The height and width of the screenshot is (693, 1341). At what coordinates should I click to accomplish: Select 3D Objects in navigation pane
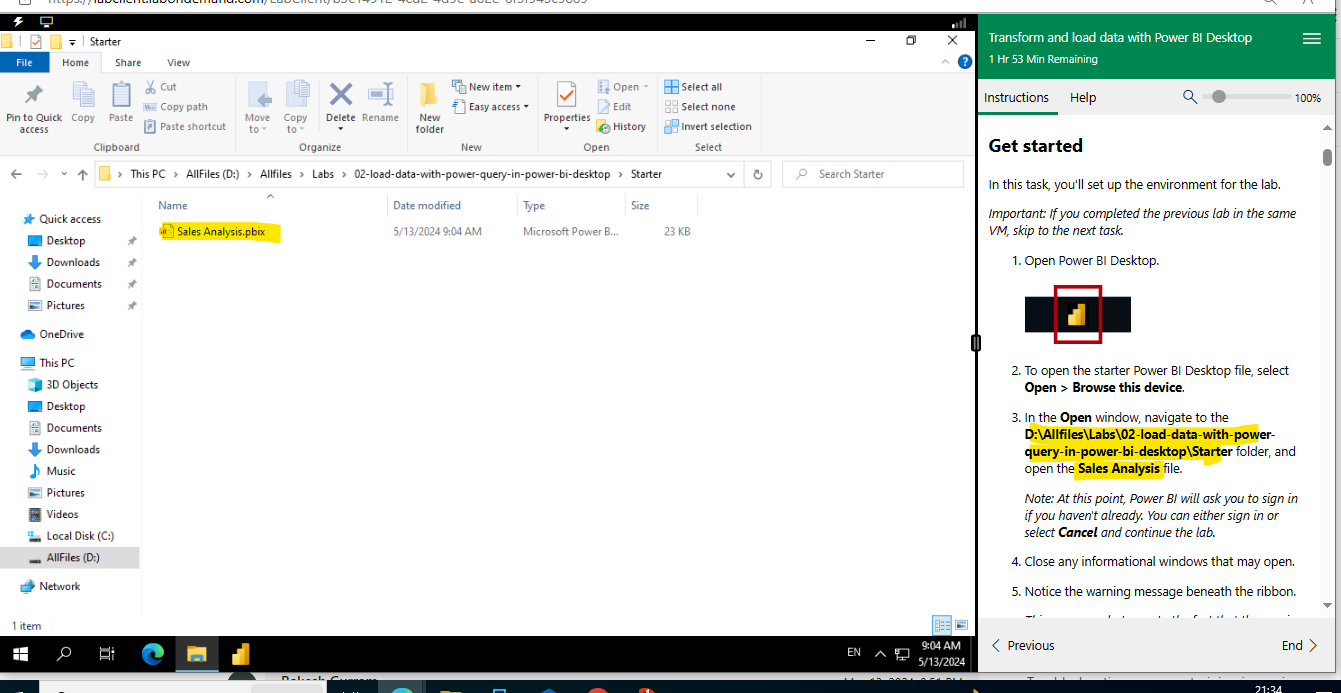pos(72,385)
